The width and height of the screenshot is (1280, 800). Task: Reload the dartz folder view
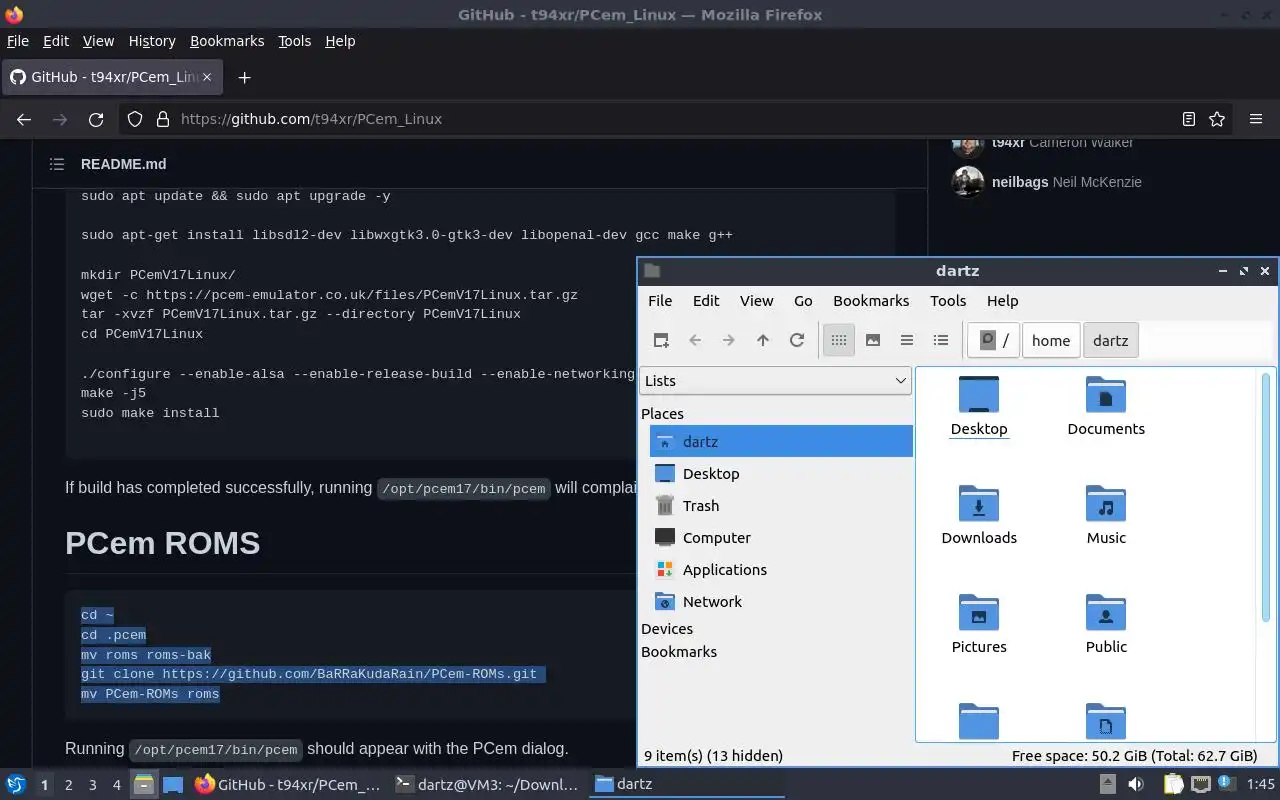pos(797,340)
